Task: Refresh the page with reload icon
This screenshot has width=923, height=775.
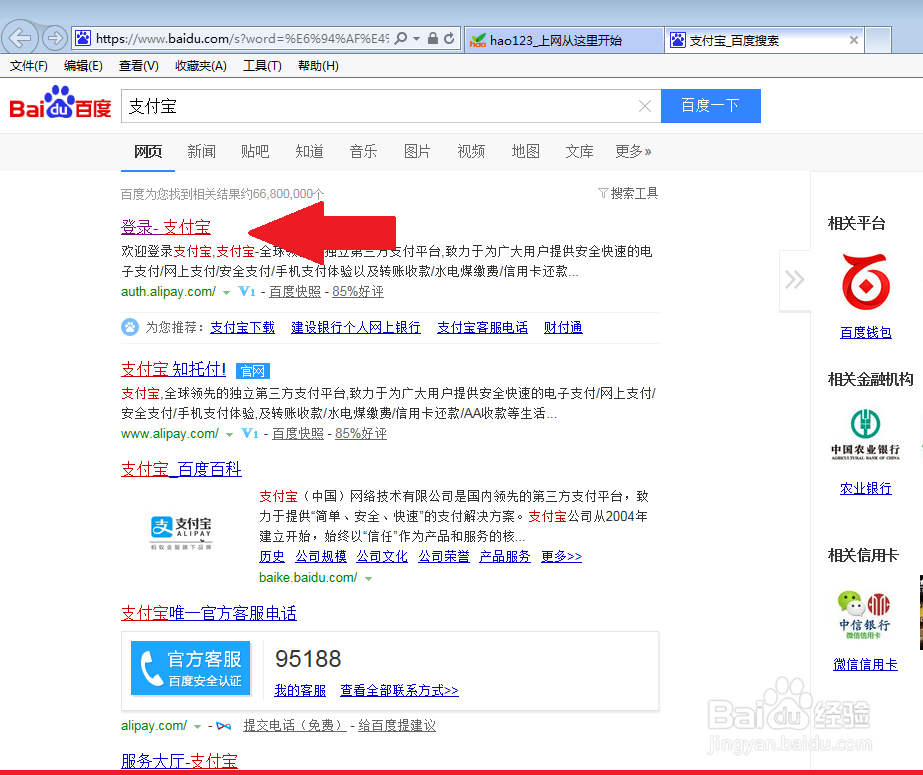Action: [x=449, y=38]
